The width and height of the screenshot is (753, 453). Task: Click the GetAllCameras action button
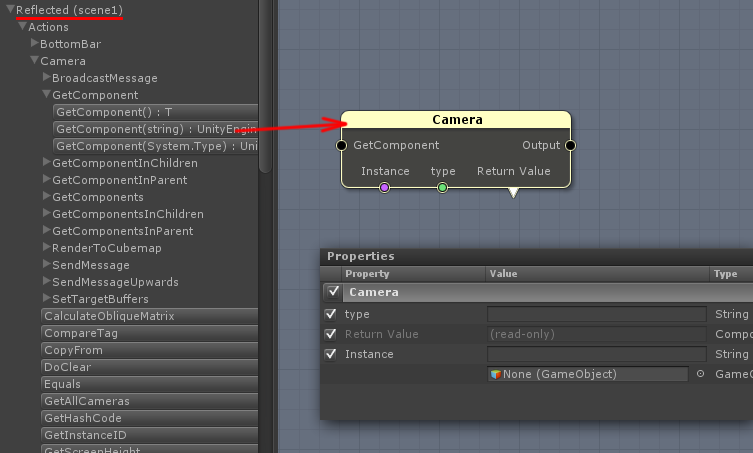[150, 401]
